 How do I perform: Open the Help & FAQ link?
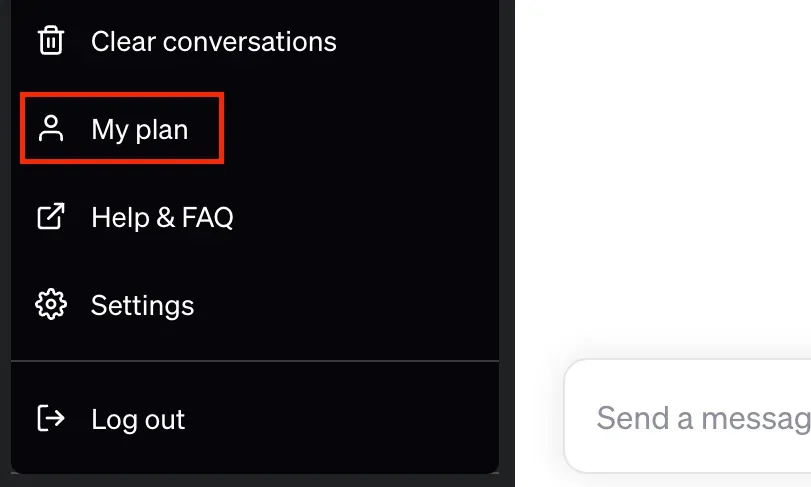254,217
